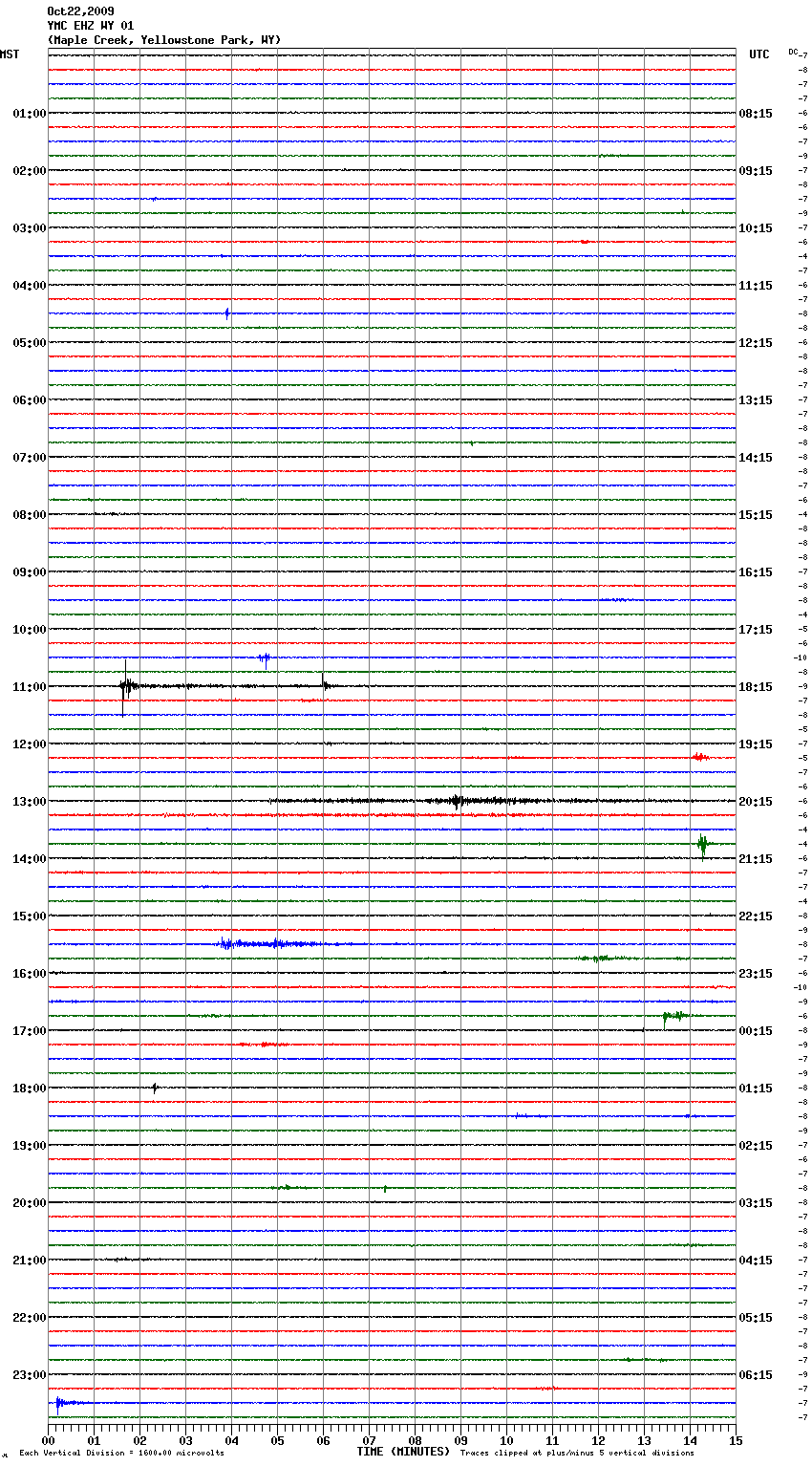Click the 21:00 MST time label
This screenshot has width=812, height=1466.
(30, 1261)
